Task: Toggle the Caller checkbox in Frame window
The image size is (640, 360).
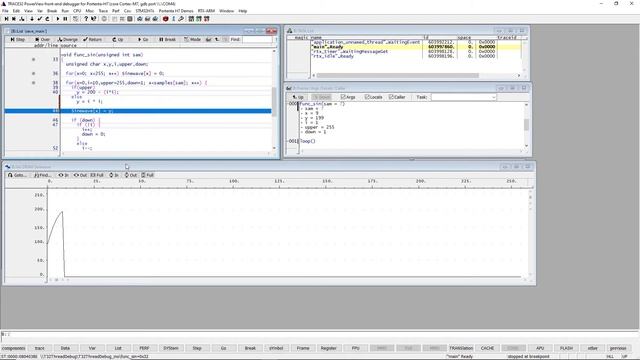Action: tap(397, 97)
